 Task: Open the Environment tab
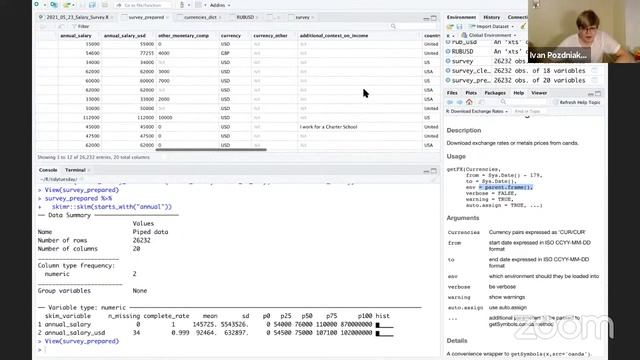[461, 17]
